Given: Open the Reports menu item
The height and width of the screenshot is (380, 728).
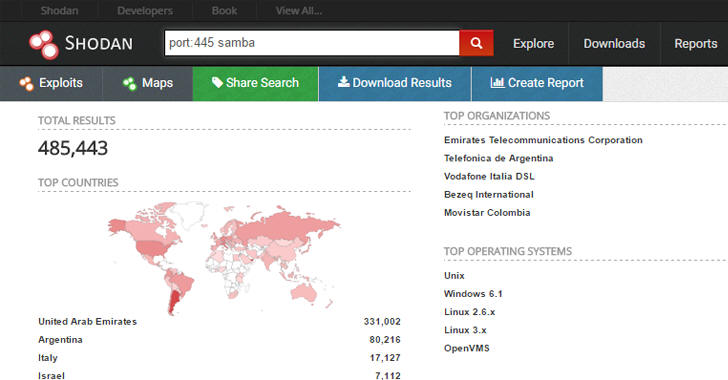Looking at the screenshot, I should (x=696, y=44).
